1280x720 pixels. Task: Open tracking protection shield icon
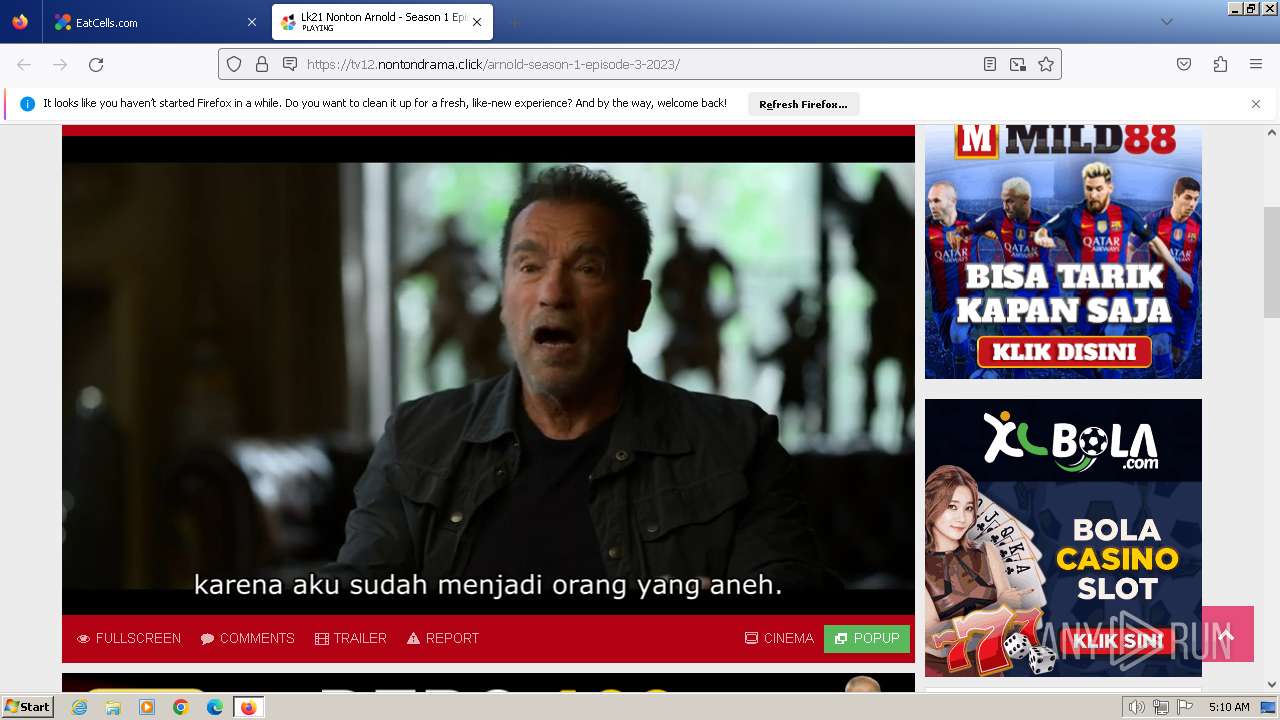pyautogui.click(x=234, y=64)
